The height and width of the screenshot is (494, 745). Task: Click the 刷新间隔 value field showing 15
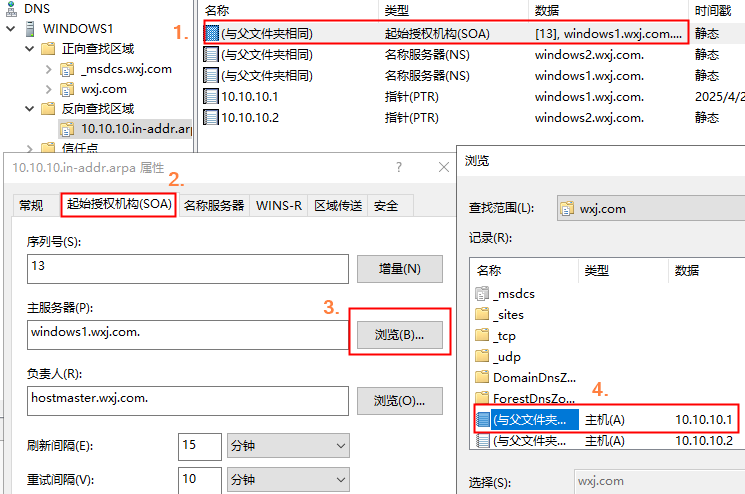(200, 446)
